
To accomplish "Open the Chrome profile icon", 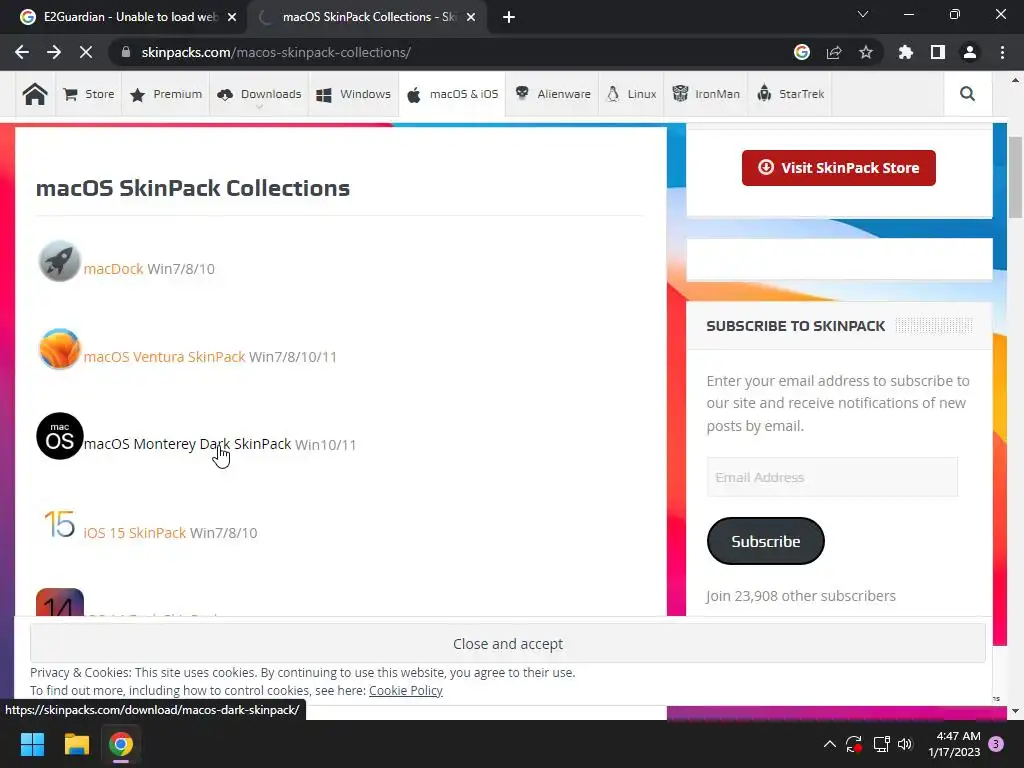I will 970,52.
